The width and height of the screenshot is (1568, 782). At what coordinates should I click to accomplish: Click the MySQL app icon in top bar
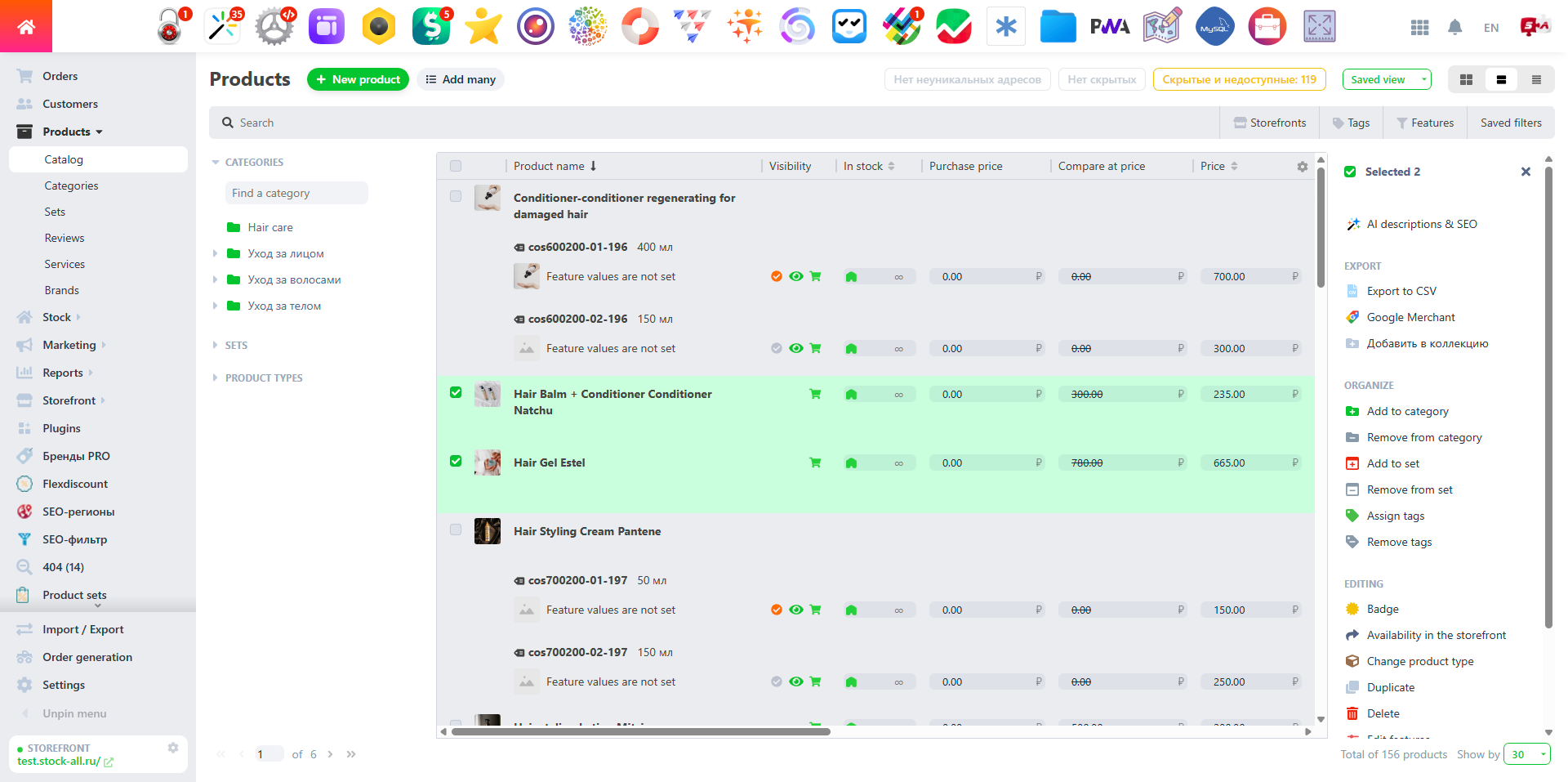pos(1214,25)
